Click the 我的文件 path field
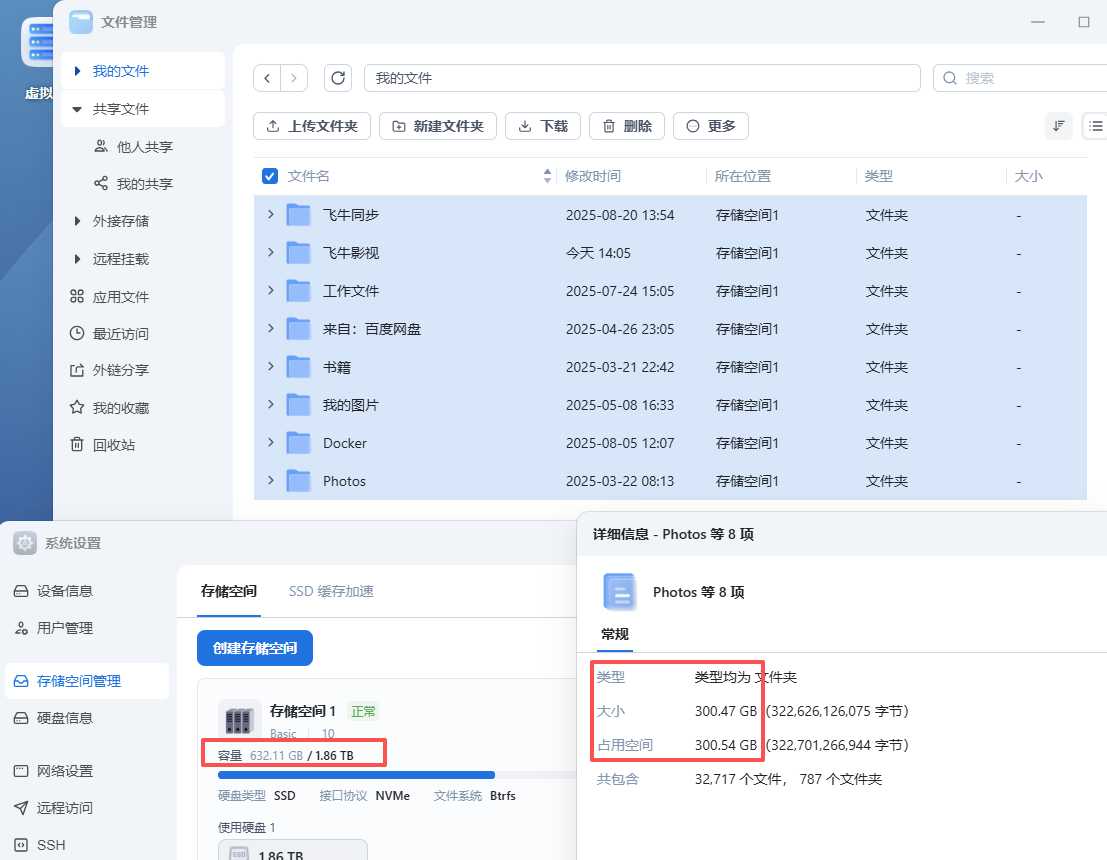Viewport: 1107px width, 860px height. tap(642, 78)
